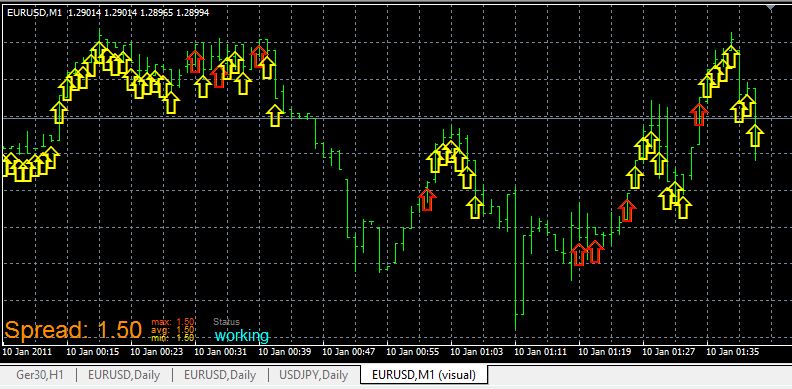
Task: Click the '10 Jan 00:39' time label
Action: (284, 351)
